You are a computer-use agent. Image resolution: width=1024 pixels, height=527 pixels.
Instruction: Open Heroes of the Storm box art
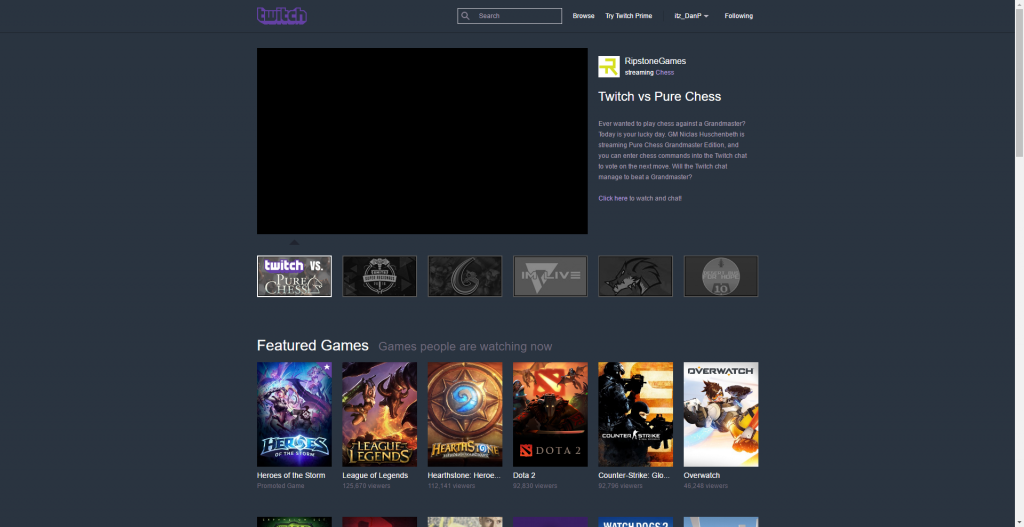(x=295, y=415)
